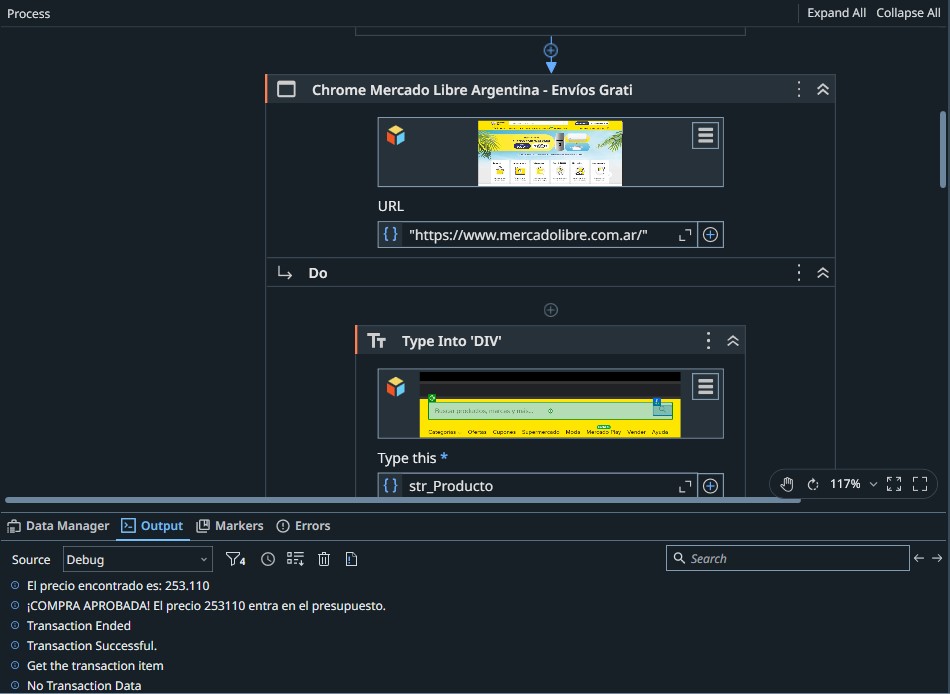Click the cube icon on browser thumbnail

[x=396, y=135]
